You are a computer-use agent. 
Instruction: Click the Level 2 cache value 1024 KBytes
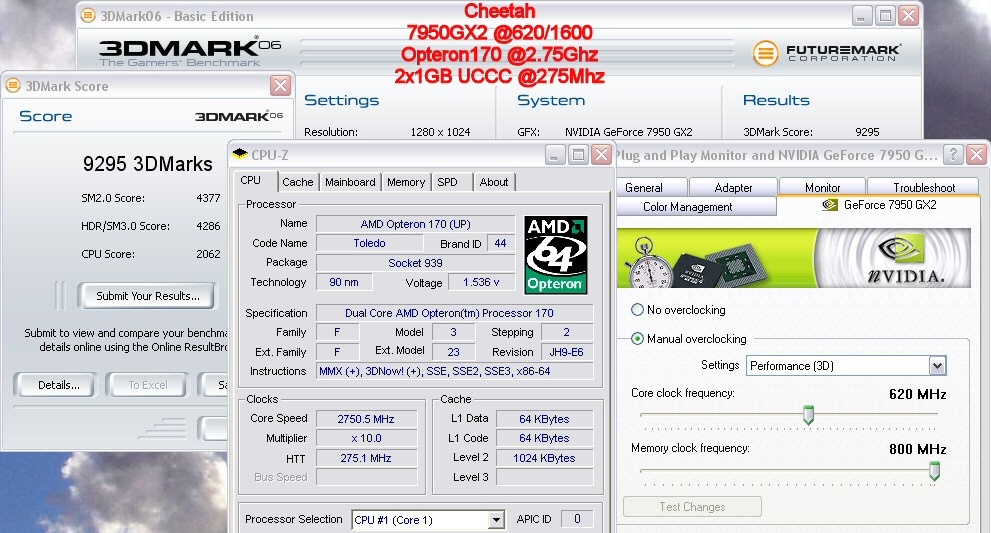click(544, 458)
